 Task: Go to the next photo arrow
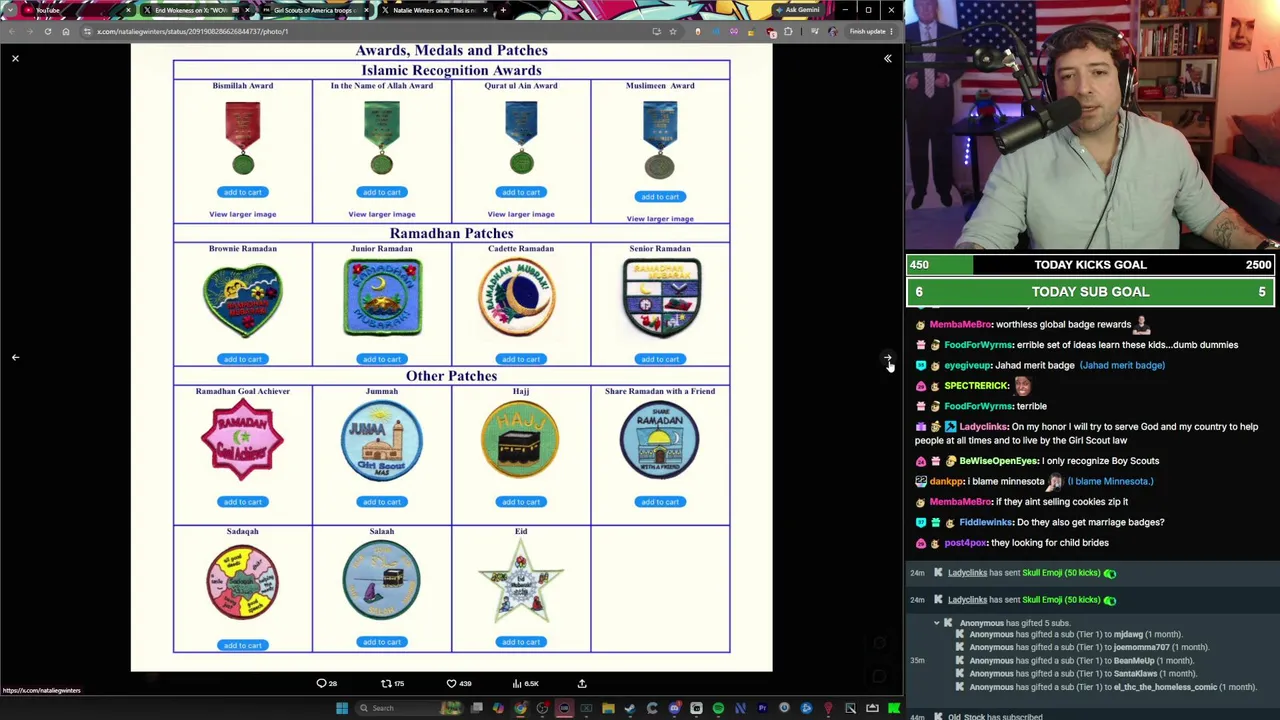coord(887,357)
